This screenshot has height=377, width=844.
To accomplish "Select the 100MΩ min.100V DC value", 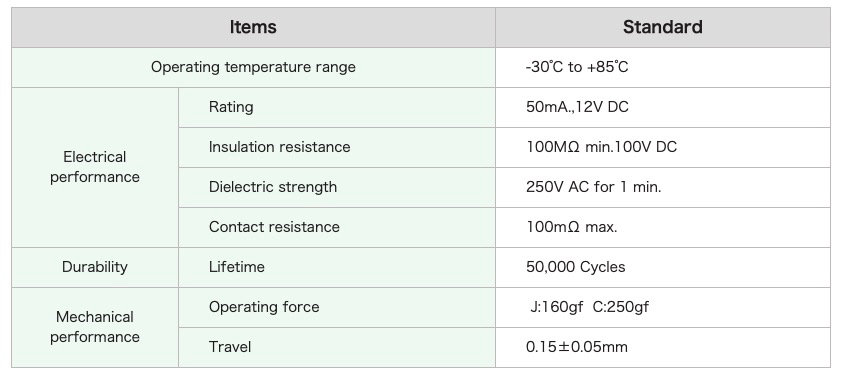I will (601, 147).
